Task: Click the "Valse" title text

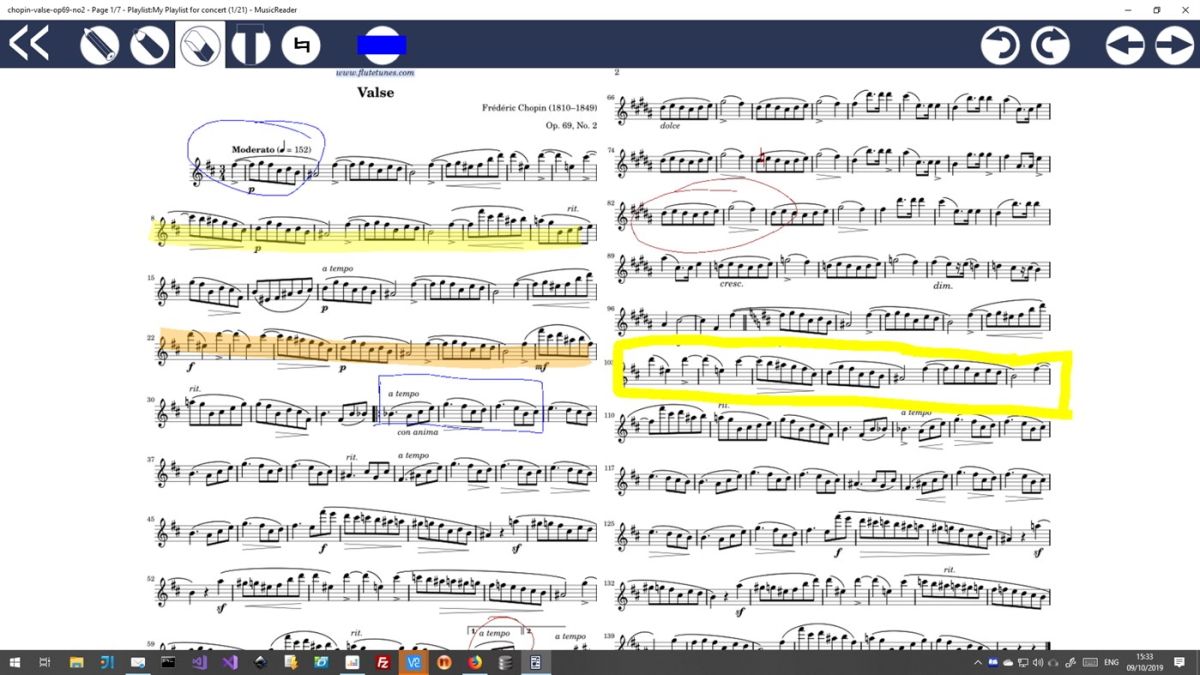Action: point(375,92)
